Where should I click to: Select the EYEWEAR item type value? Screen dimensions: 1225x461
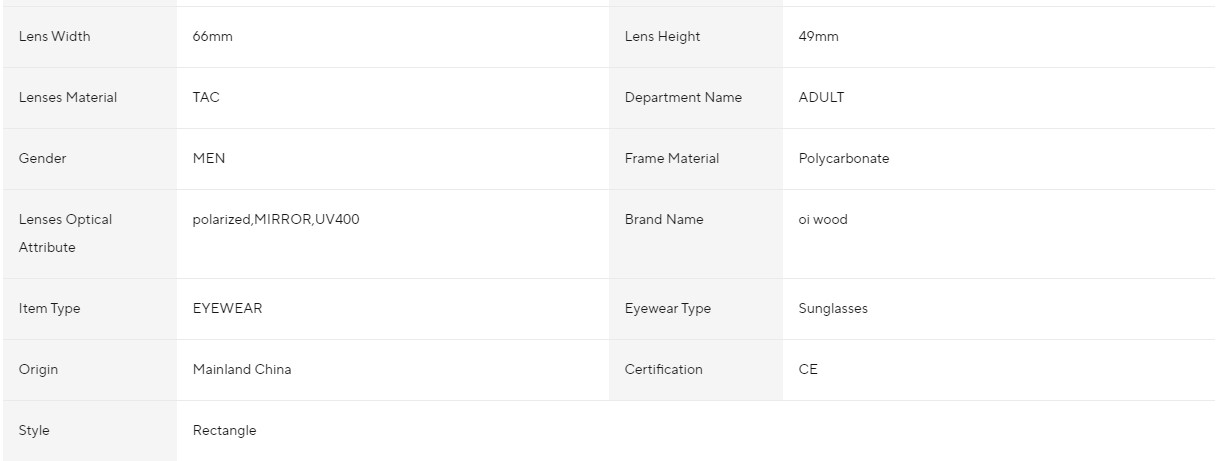[227, 309]
